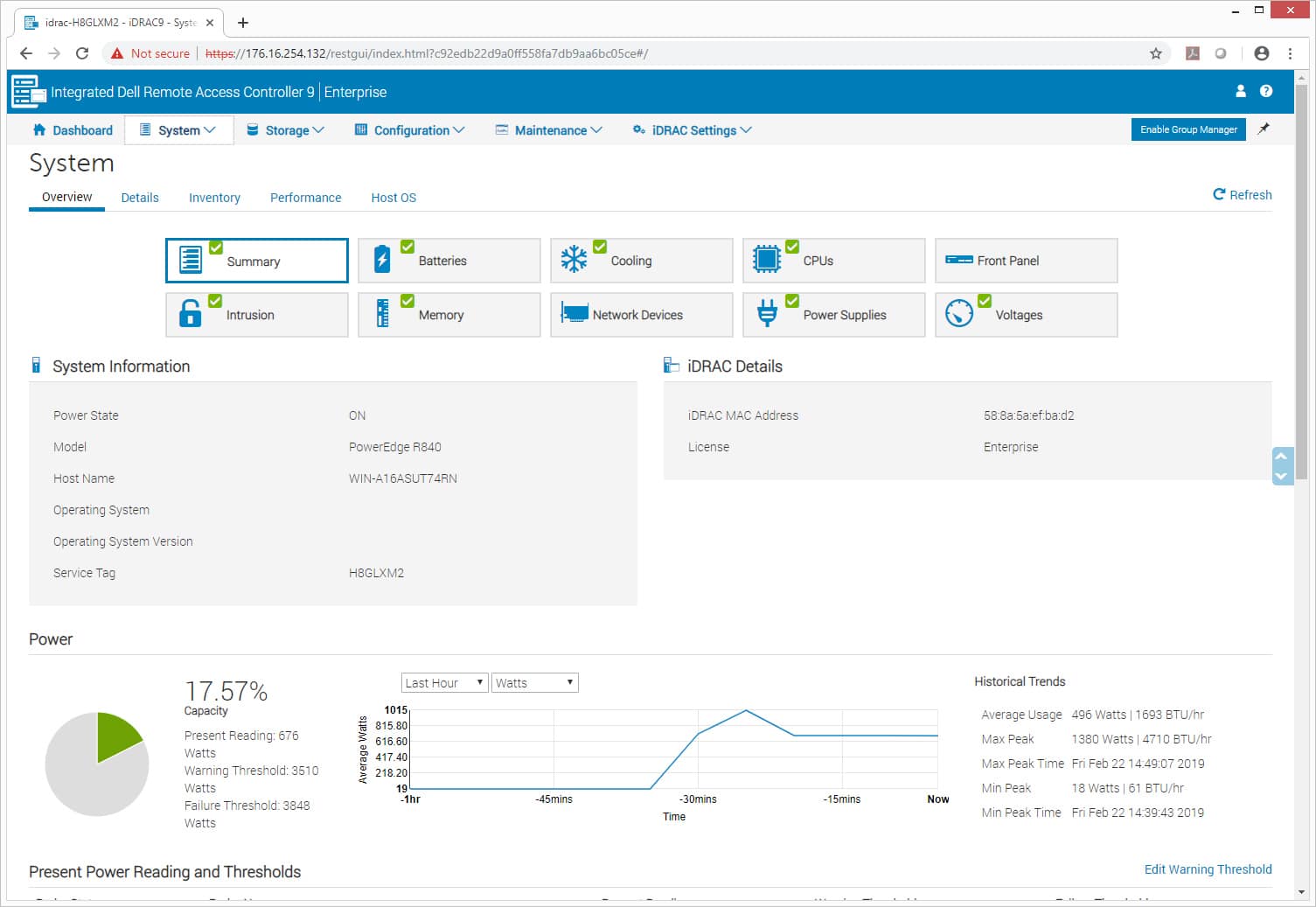Screen dimensions: 1316x907
Task: Click the Enable Group Manager button
Action: point(1188,129)
